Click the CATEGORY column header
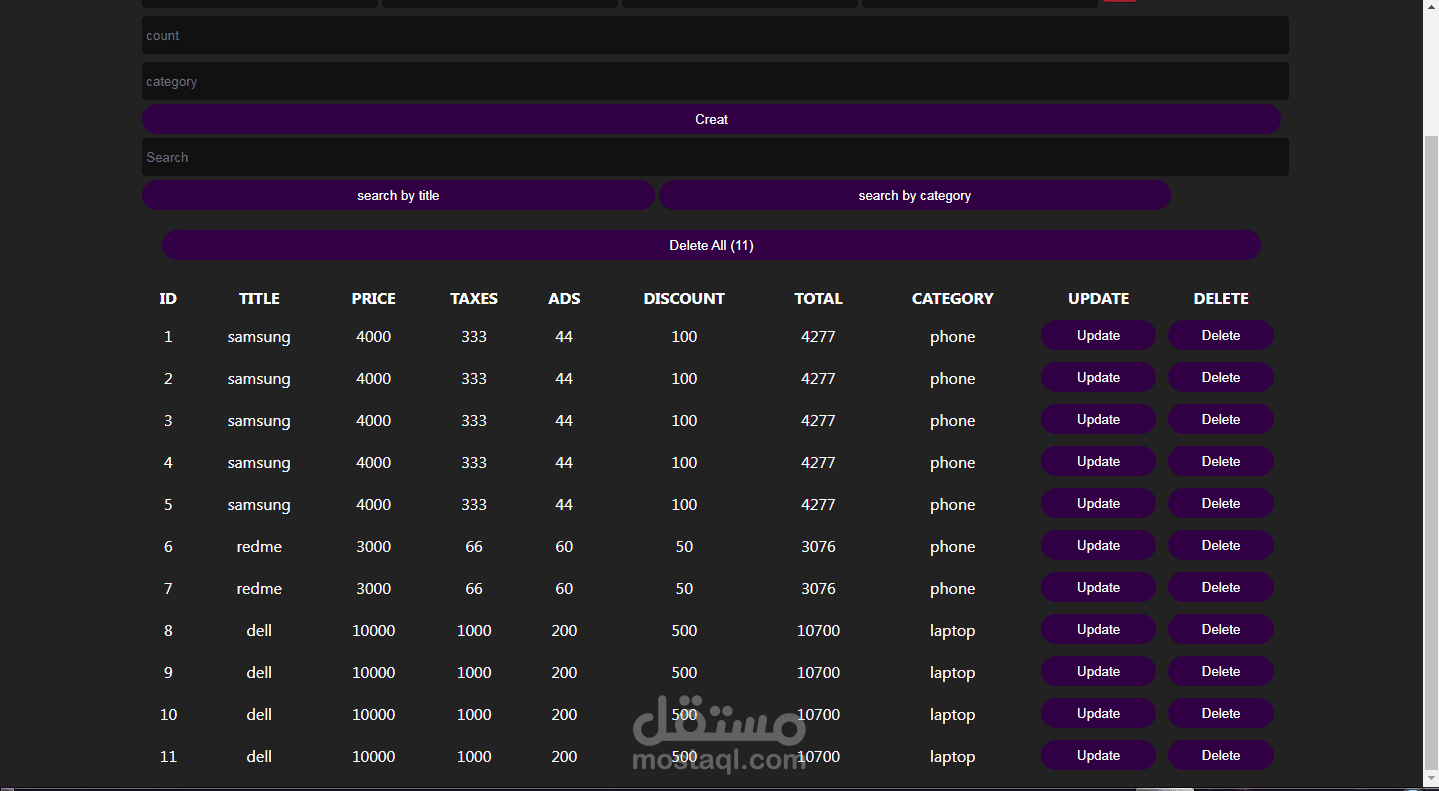 point(952,298)
